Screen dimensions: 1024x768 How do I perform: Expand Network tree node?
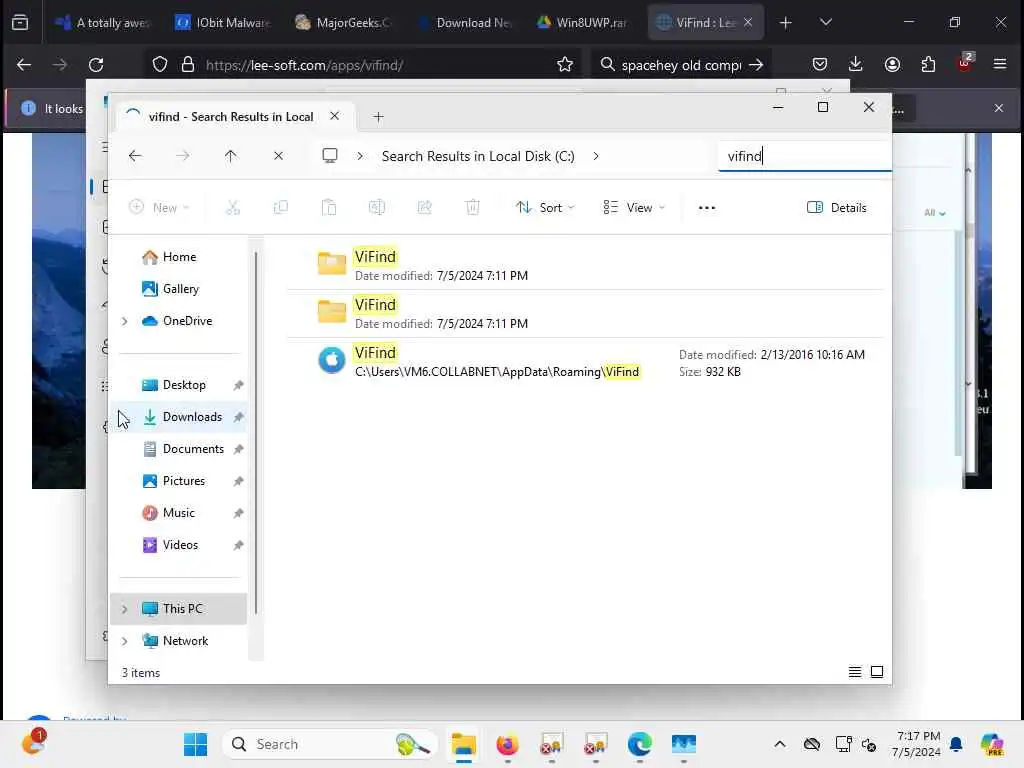[x=125, y=641]
